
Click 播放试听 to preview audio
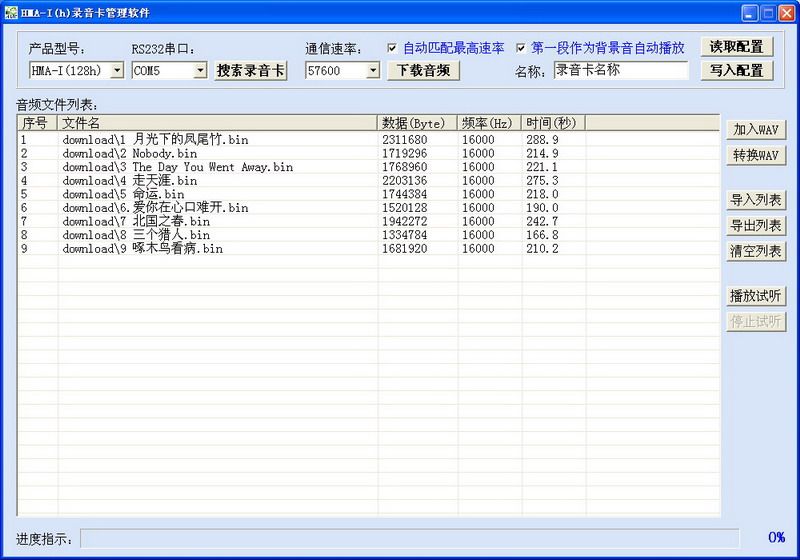tap(756, 296)
